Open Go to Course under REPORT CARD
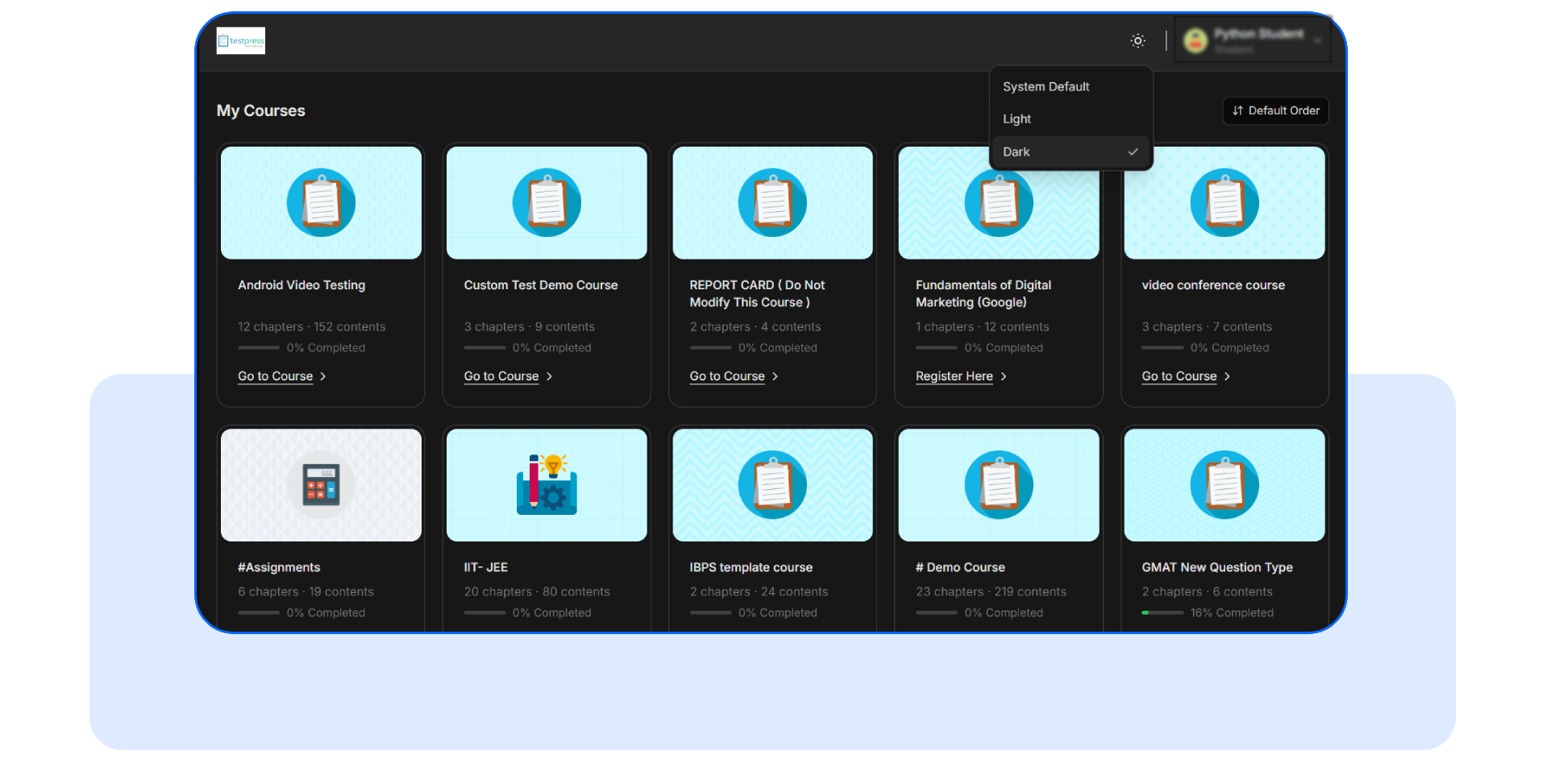The image size is (1547, 784). click(x=726, y=376)
